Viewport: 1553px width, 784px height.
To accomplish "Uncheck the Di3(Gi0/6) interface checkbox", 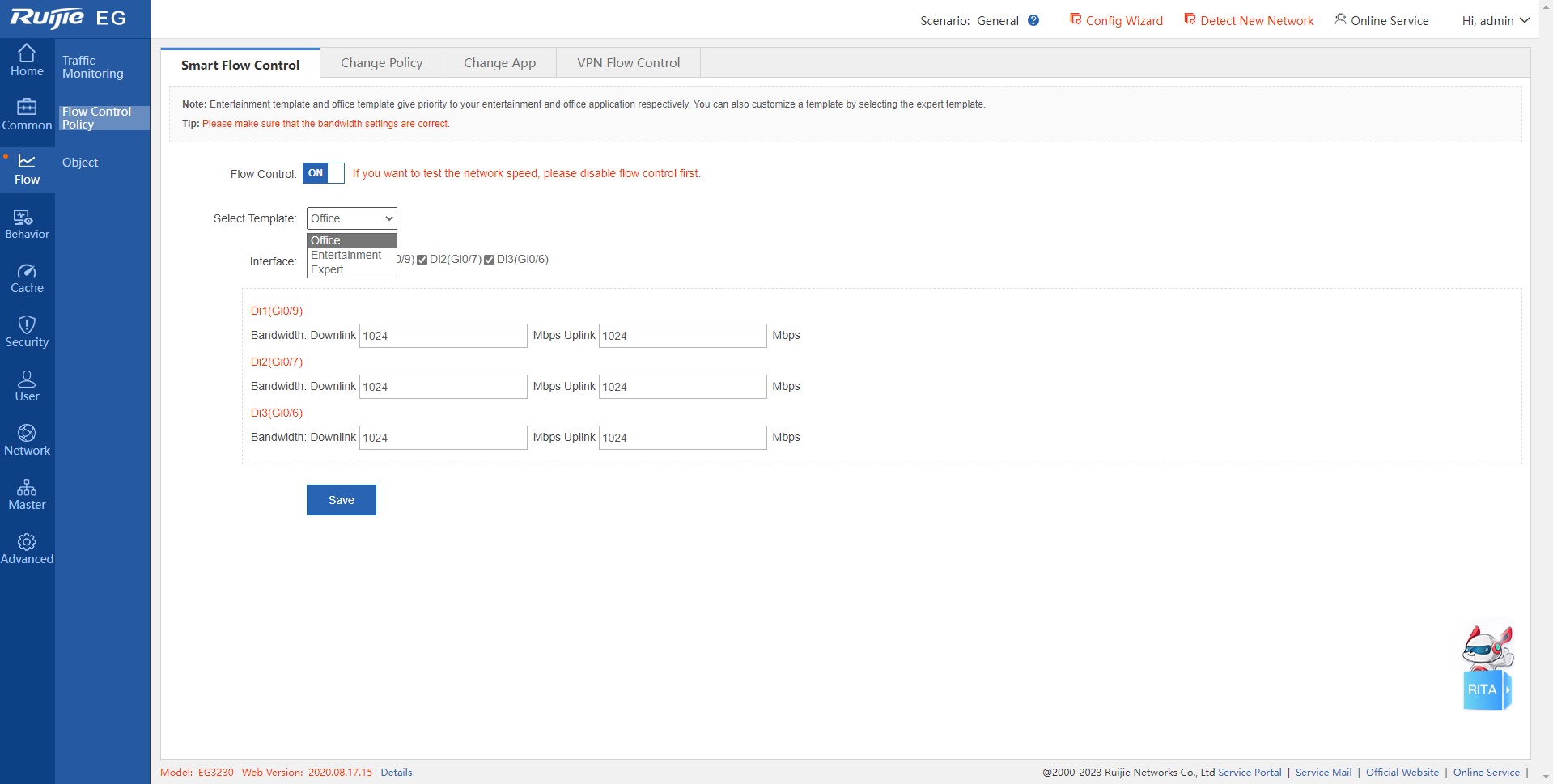I will (489, 260).
